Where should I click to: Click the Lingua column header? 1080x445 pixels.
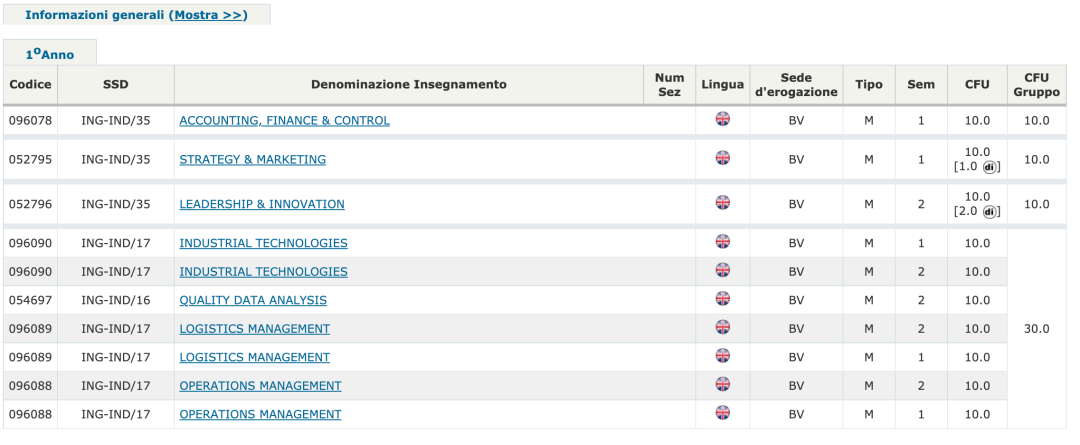[x=723, y=85]
